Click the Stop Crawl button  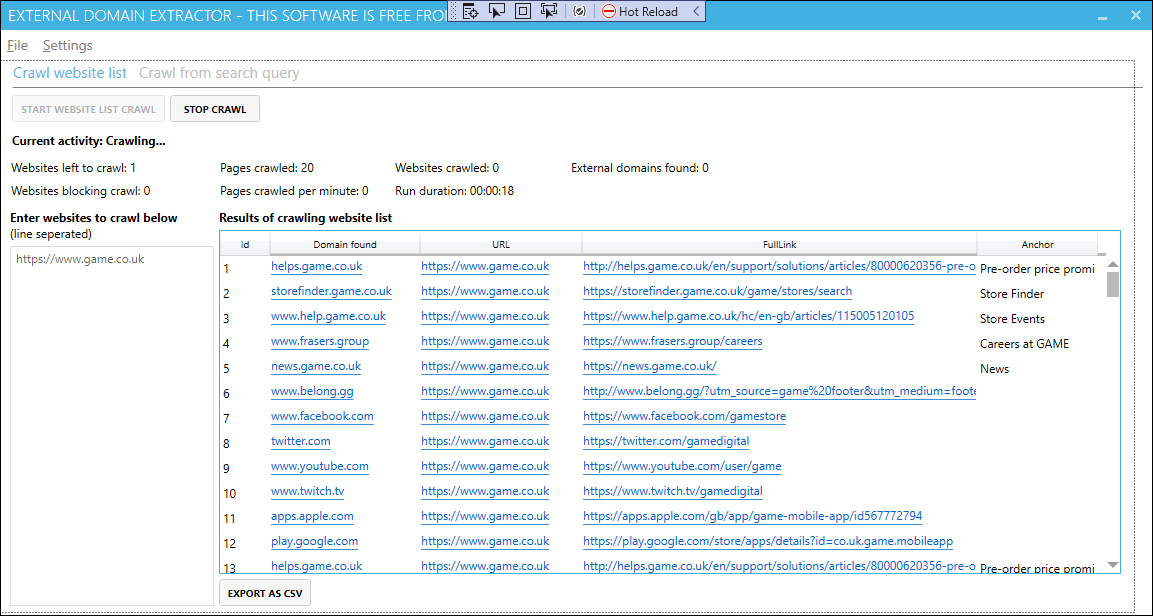pyautogui.click(x=215, y=110)
